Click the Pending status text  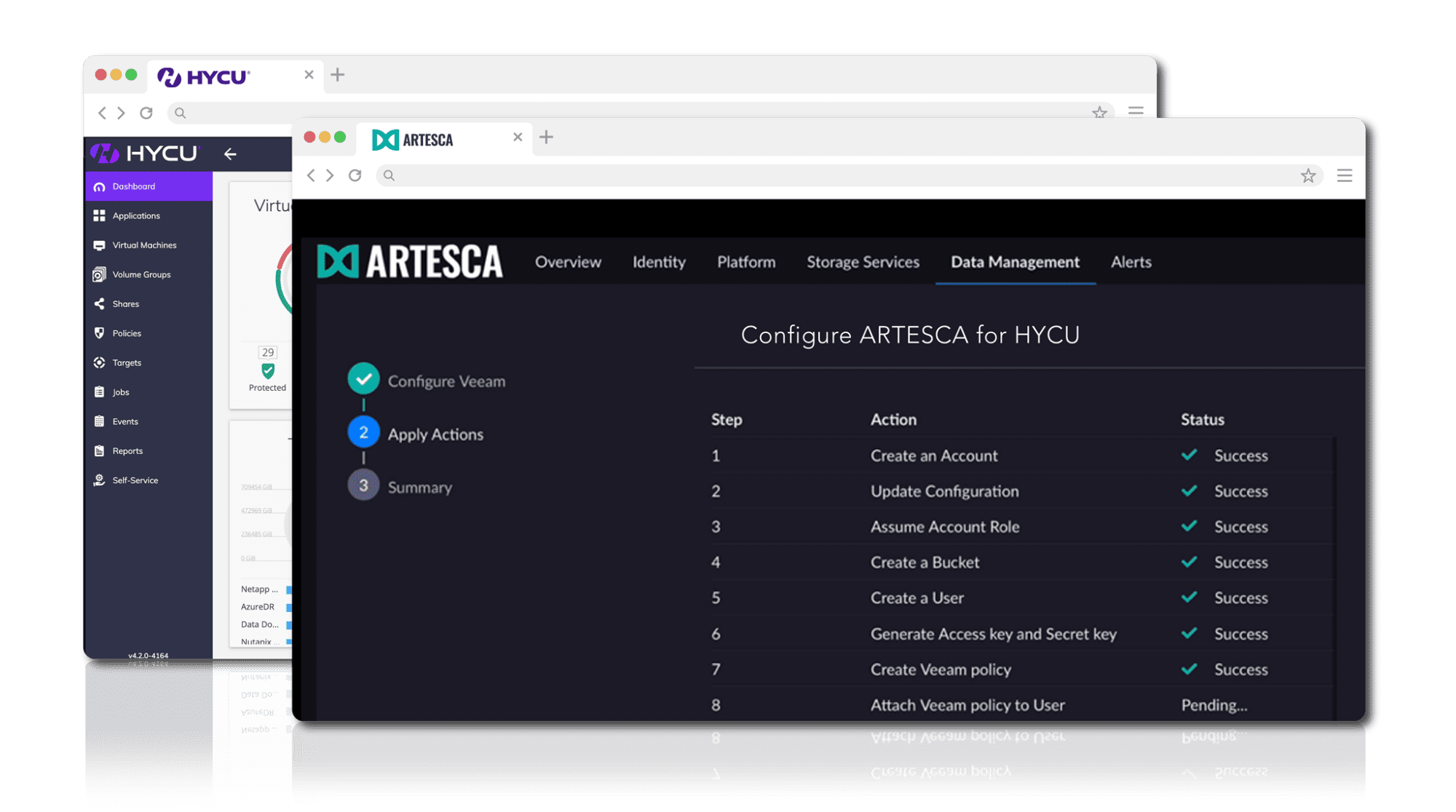(1214, 705)
